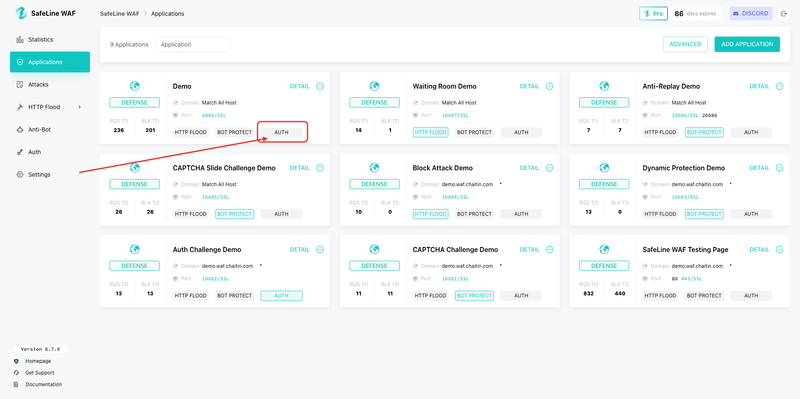Screen dimensions: 800x399
Task: Open the Statistics sidebar page
Action: coord(49,39)
